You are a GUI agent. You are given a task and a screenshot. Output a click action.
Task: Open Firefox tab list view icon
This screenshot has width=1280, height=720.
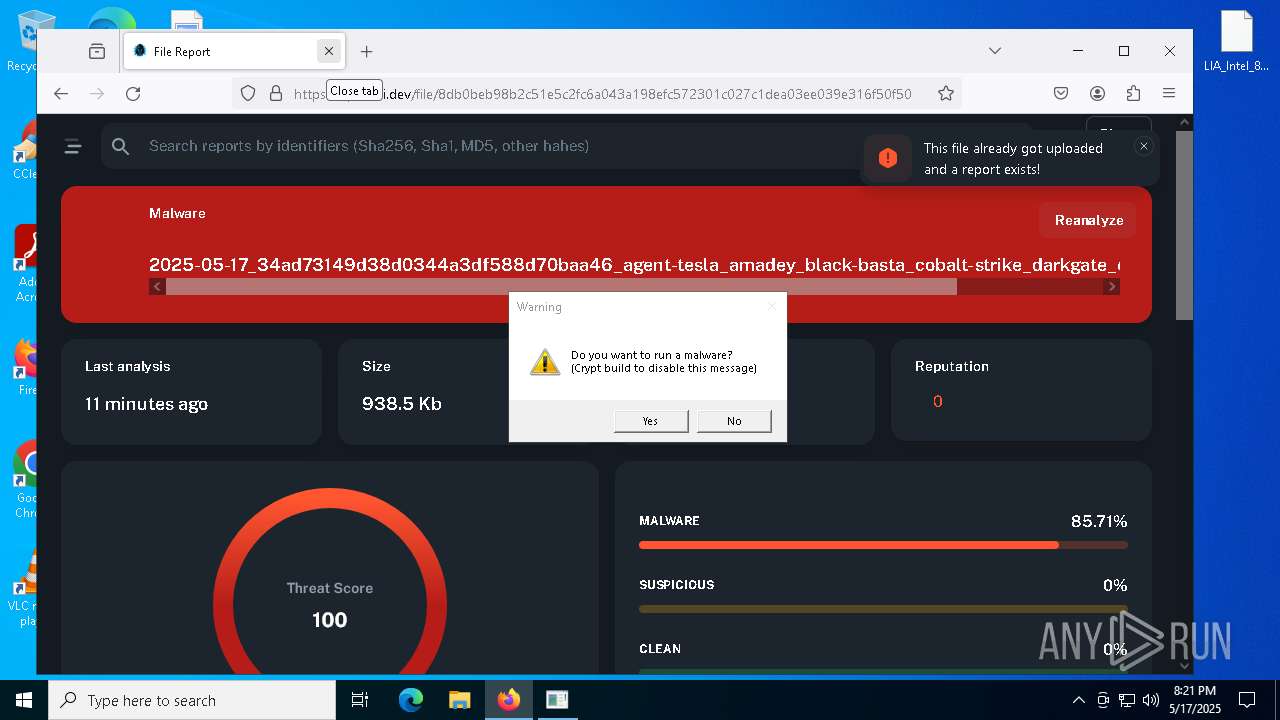pyautogui.click(x=97, y=51)
